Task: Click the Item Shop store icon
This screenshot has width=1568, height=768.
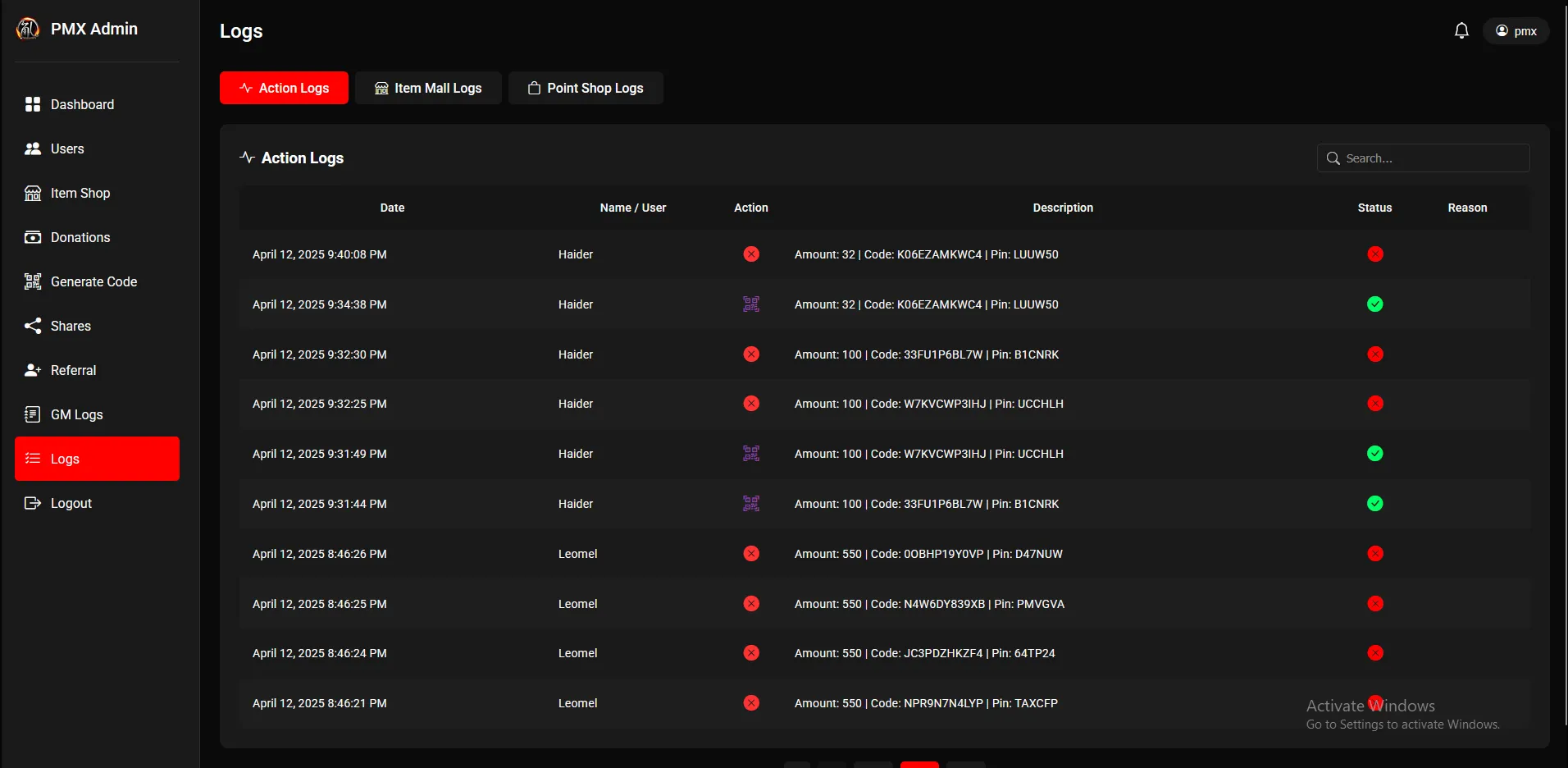Action: pos(33,193)
